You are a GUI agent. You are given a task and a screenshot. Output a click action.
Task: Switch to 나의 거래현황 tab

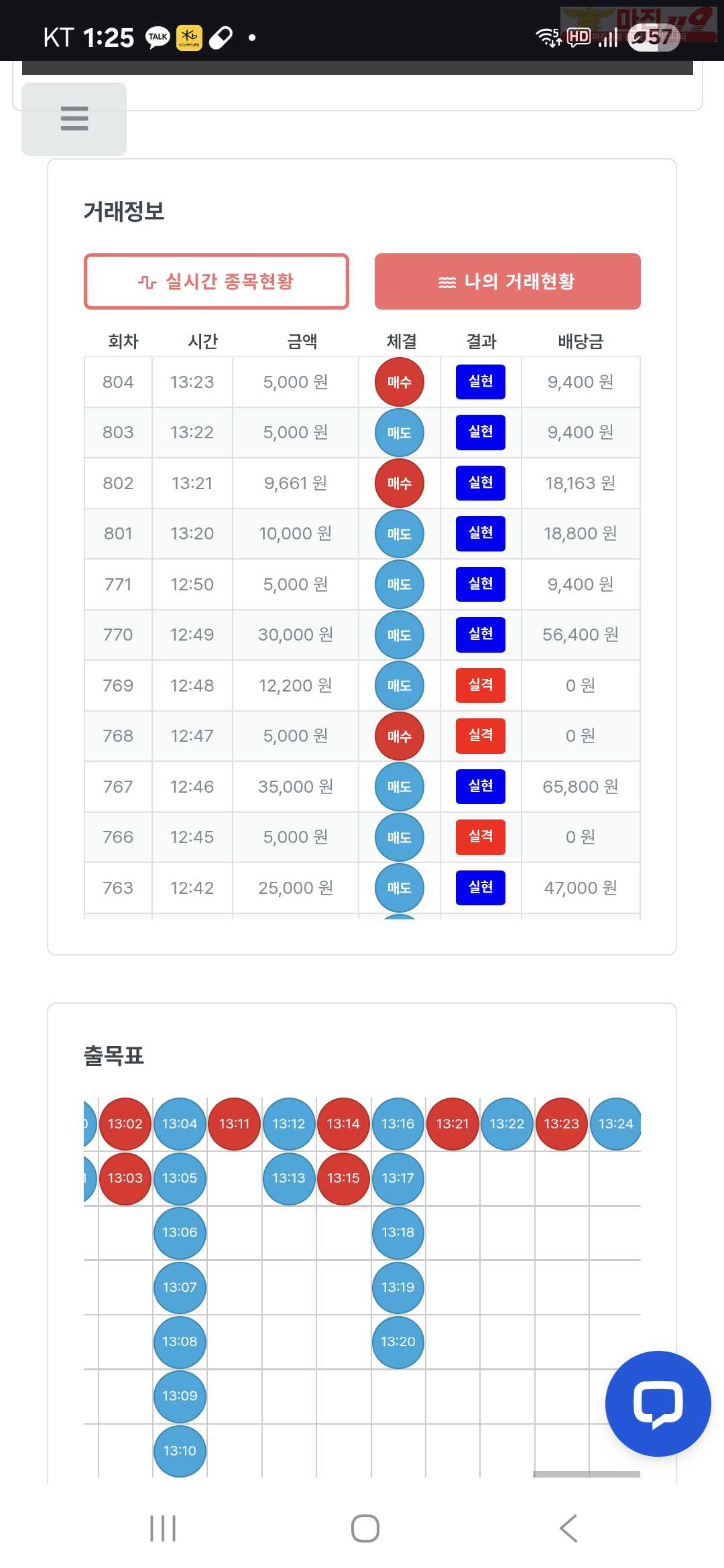(x=507, y=281)
